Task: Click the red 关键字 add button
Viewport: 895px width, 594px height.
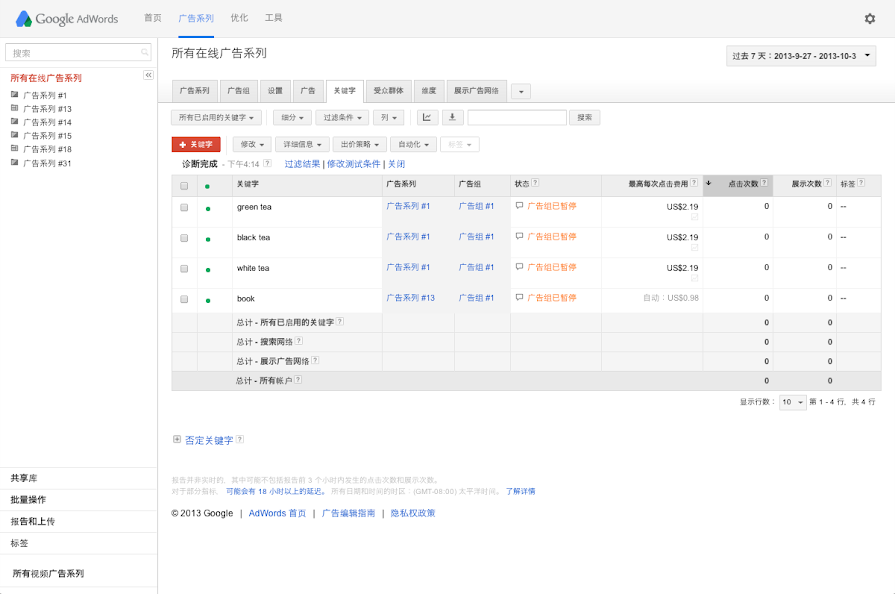Action: click(196, 144)
